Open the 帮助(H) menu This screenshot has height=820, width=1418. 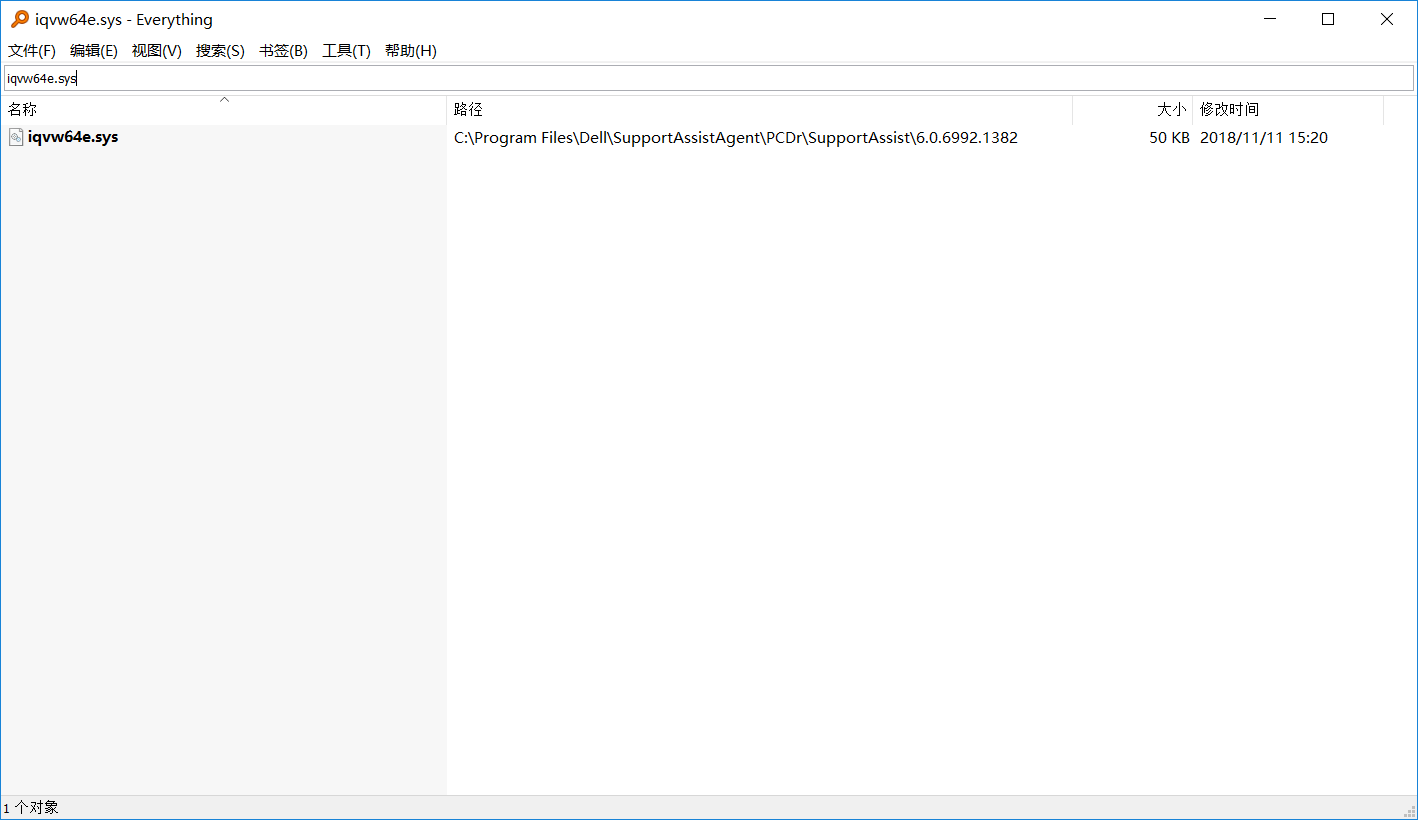point(411,51)
